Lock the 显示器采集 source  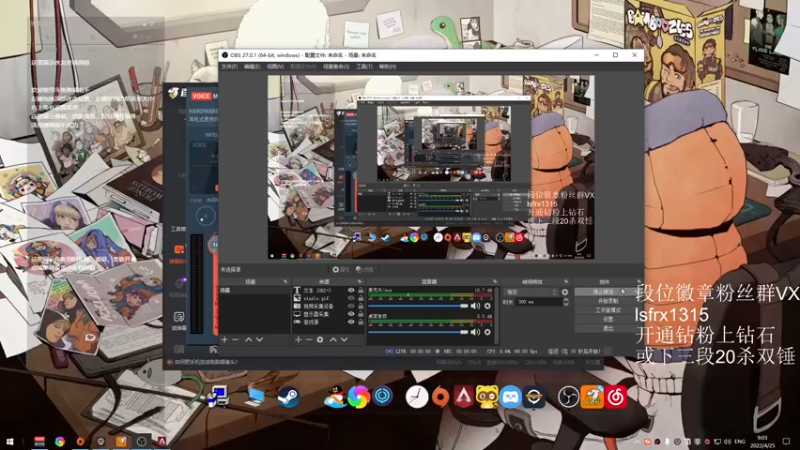[361, 314]
